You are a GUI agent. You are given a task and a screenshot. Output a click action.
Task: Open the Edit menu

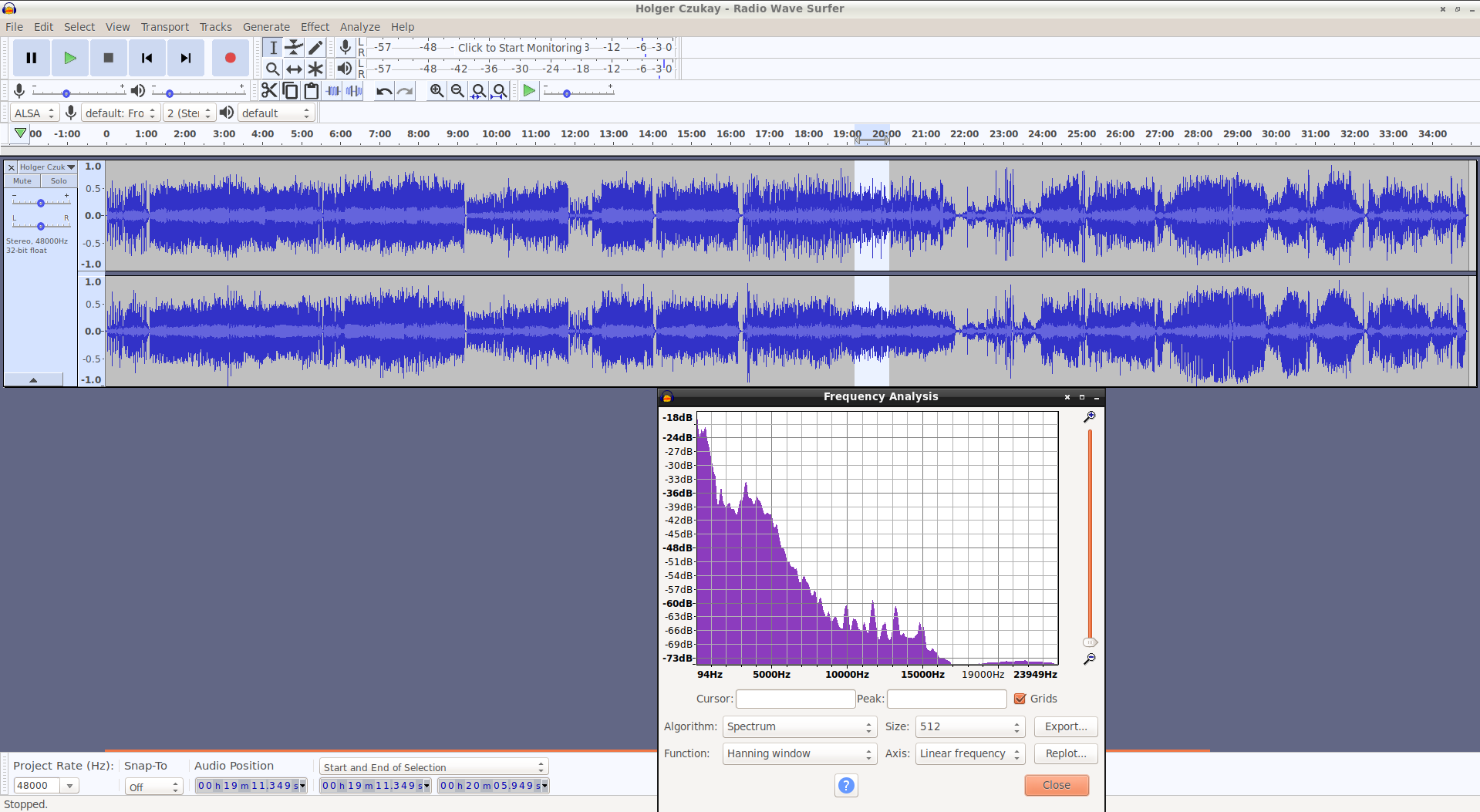43,27
